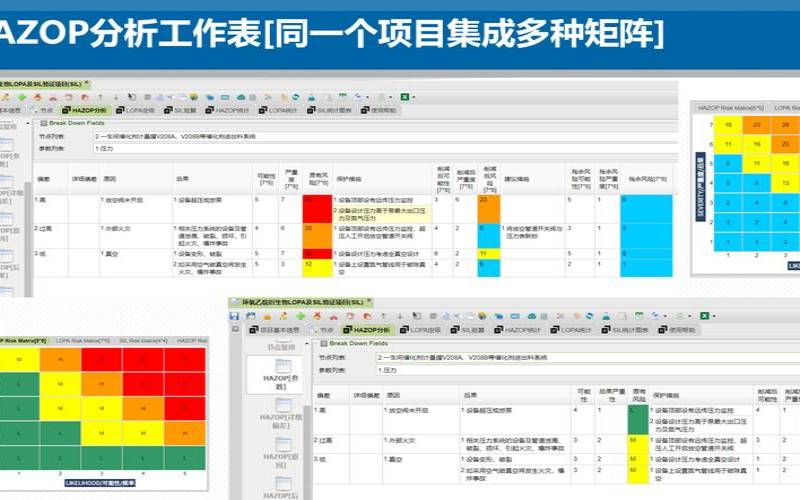The height and width of the screenshot is (500, 800).
Task: Open the 使用帮助 tab in the lower window
Action: [x=677, y=330]
